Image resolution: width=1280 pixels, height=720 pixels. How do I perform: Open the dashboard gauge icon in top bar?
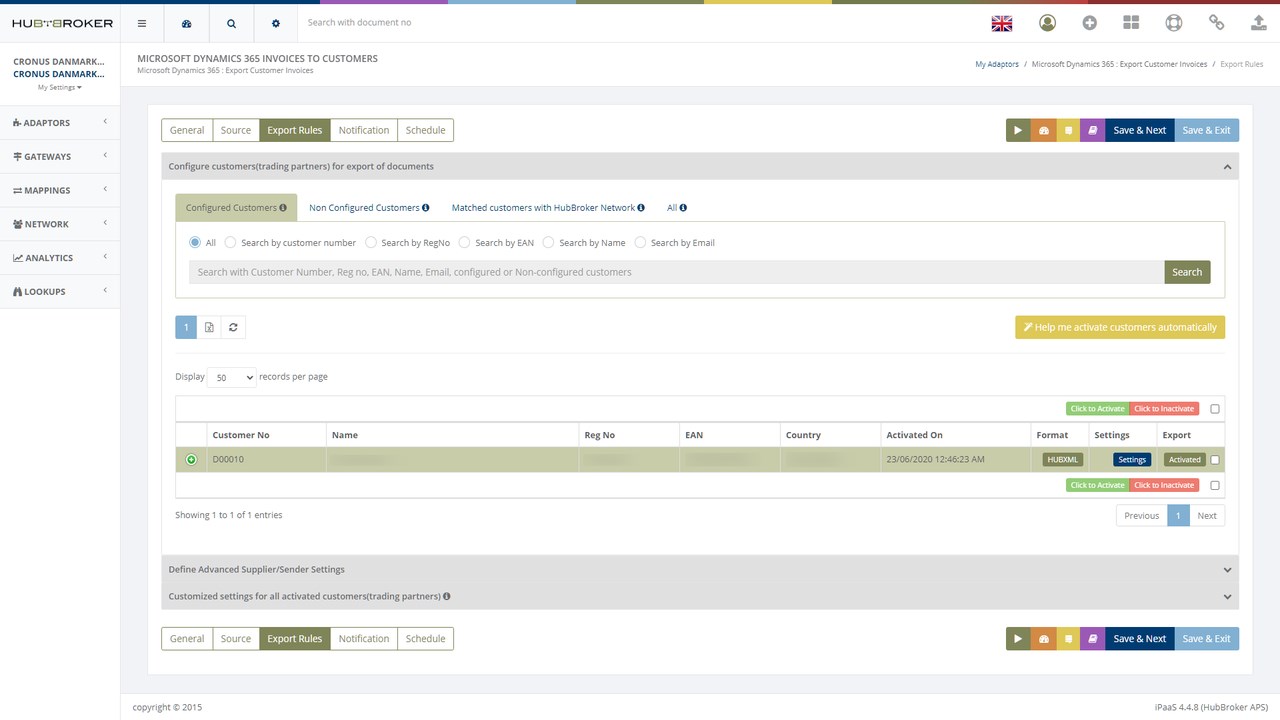pyautogui.click(x=186, y=23)
